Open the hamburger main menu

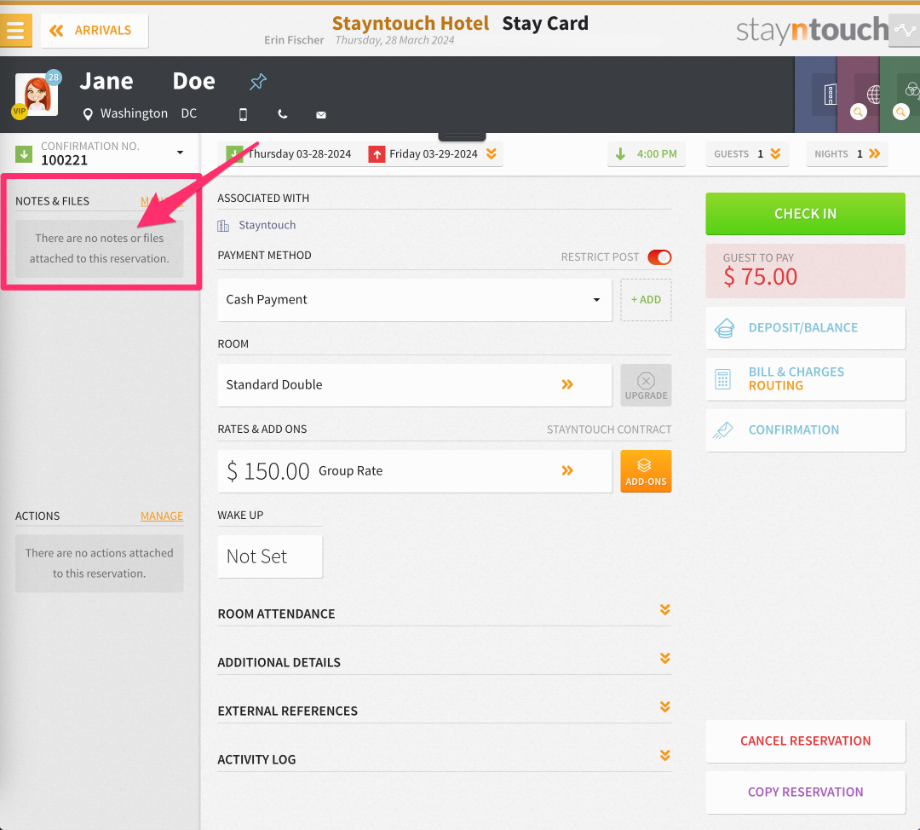coord(16,30)
